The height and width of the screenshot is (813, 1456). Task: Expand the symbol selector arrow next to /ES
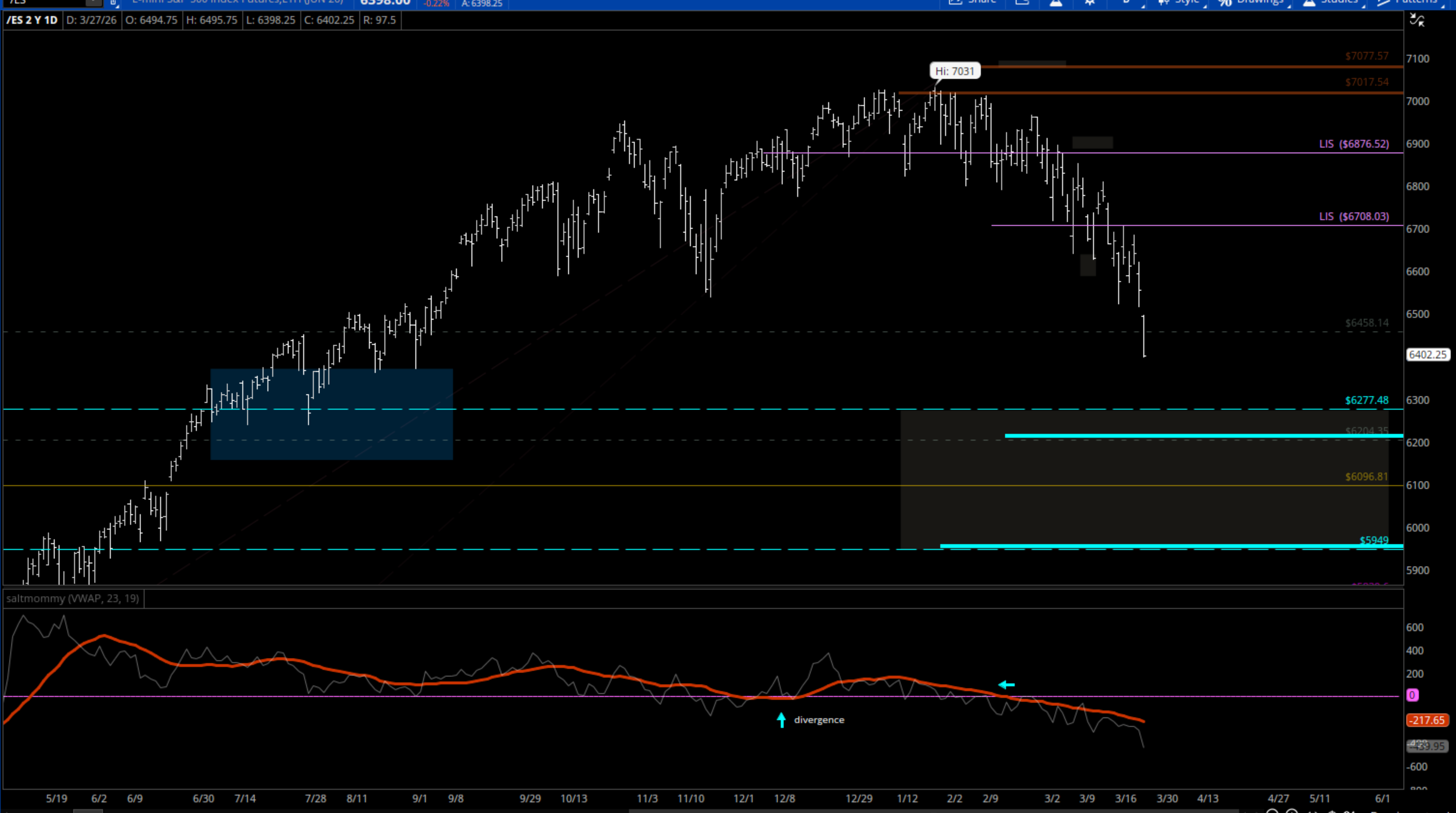click(x=93, y=2)
